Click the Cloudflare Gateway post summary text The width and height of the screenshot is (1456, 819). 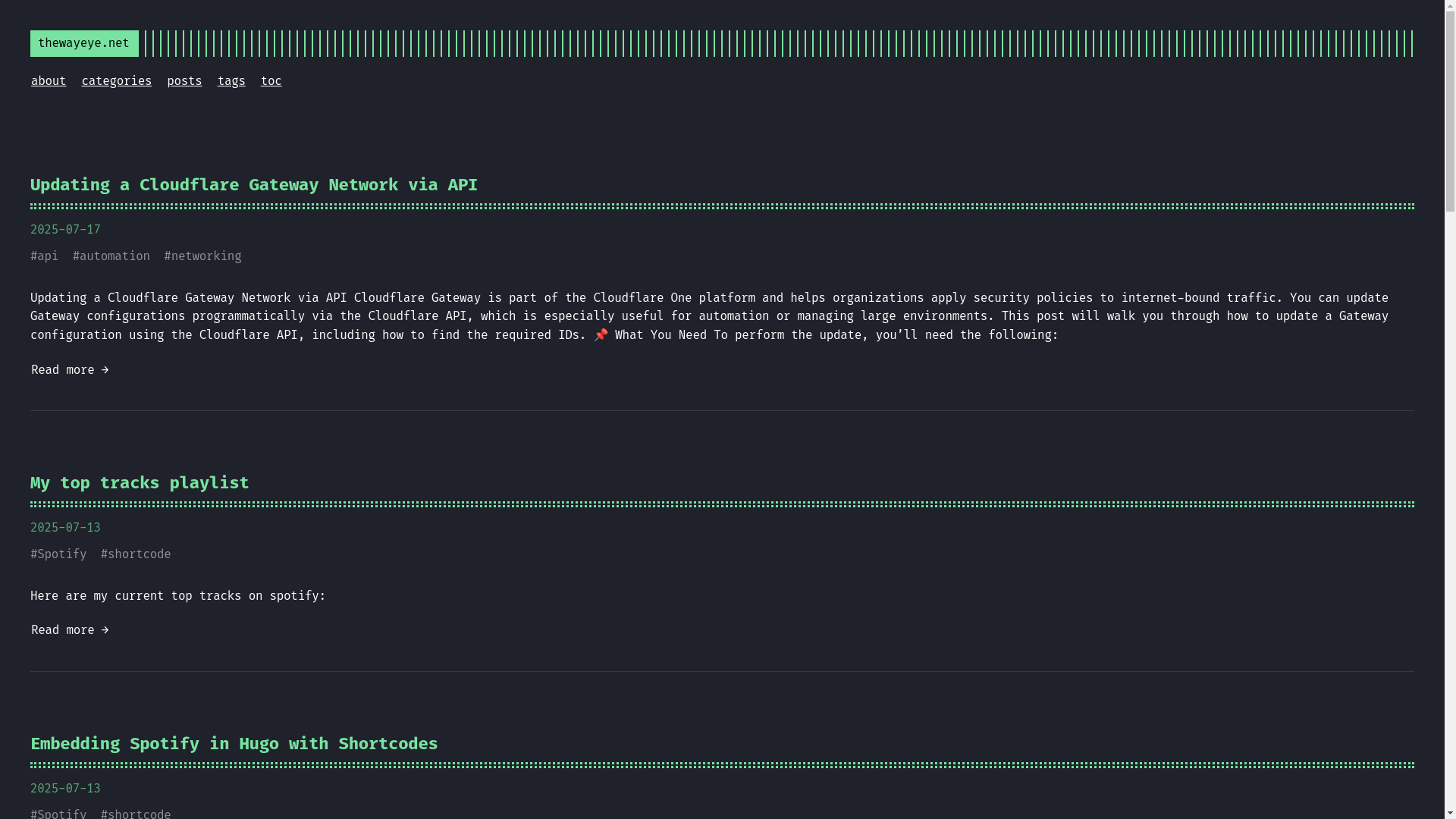(x=709, y=316)
